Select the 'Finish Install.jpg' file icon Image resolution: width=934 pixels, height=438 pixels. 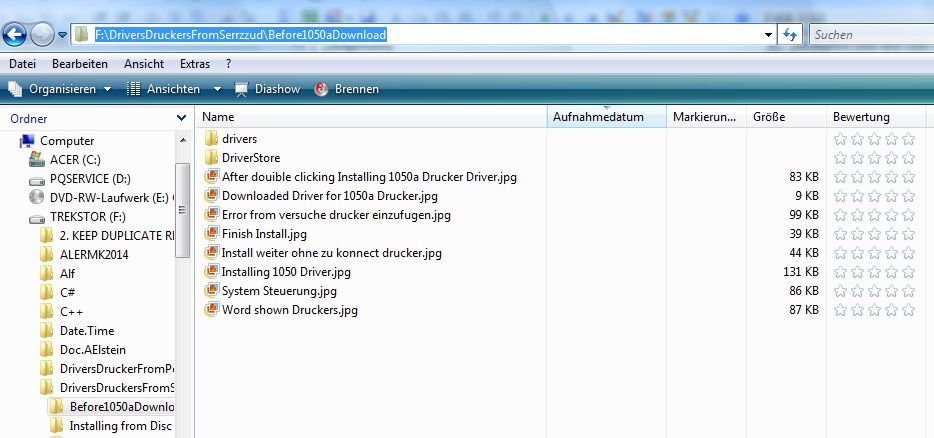pos(211,234)
